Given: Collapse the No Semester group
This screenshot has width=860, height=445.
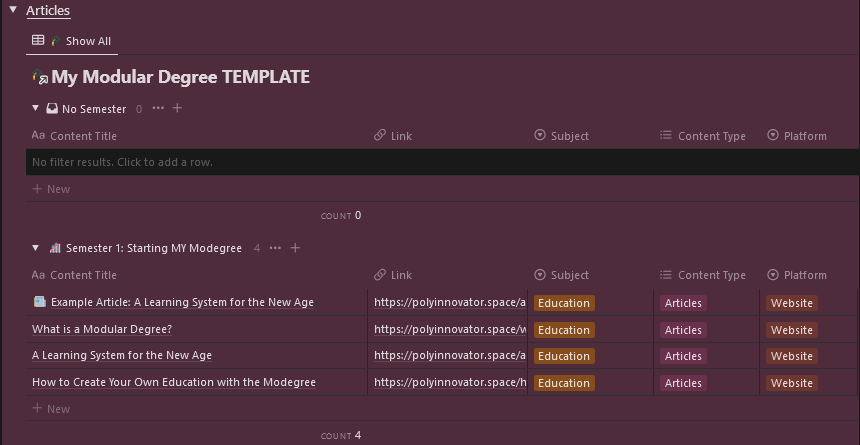Looking at the screenshot, I should [x=36, y=108].
